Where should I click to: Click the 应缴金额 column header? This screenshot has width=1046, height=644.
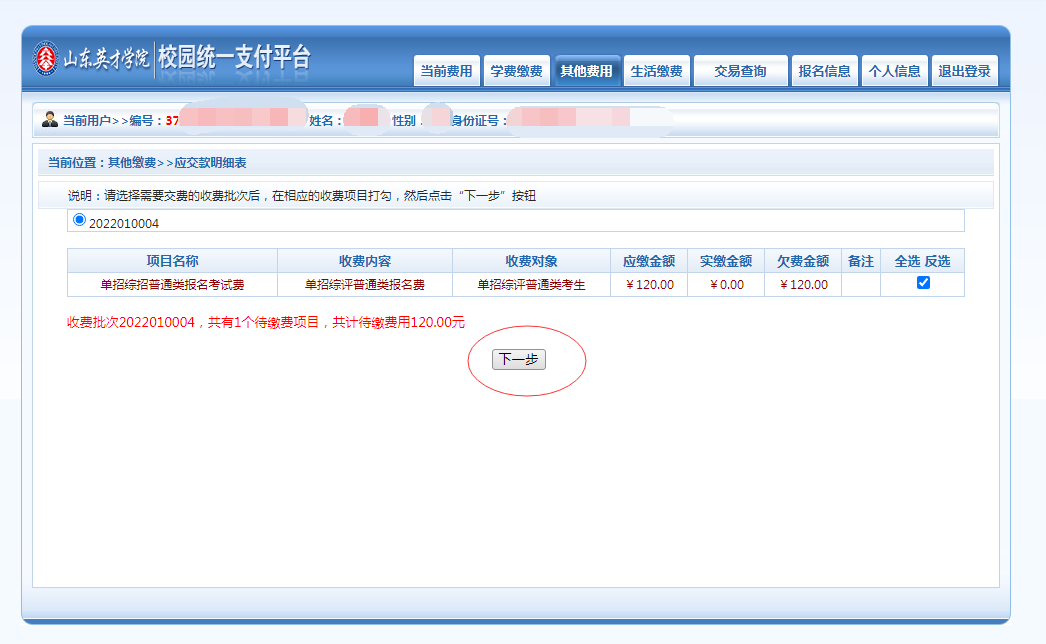click(649, 261)
